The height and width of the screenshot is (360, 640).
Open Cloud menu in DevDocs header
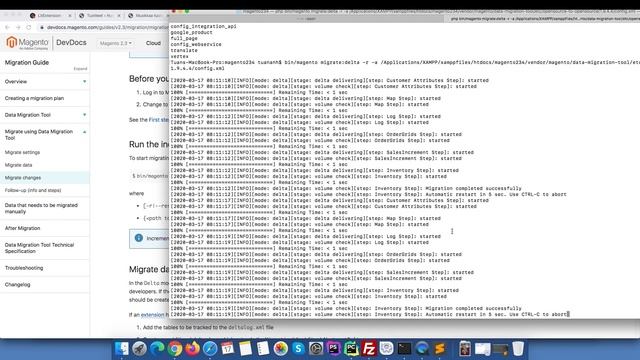pyautogui.click(x=153, y=43)
